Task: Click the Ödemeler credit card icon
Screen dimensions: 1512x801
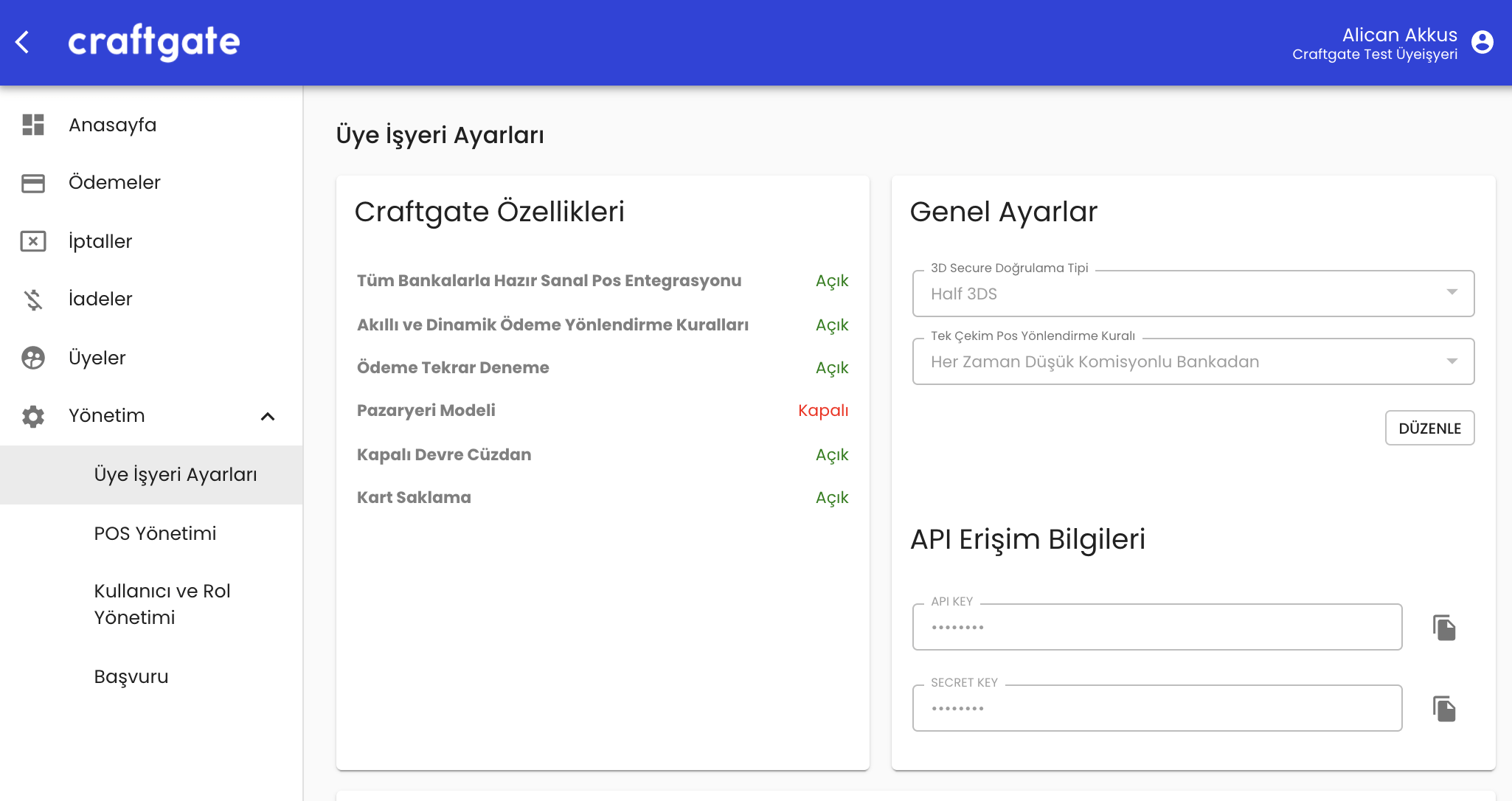Action: click(33, 183)
